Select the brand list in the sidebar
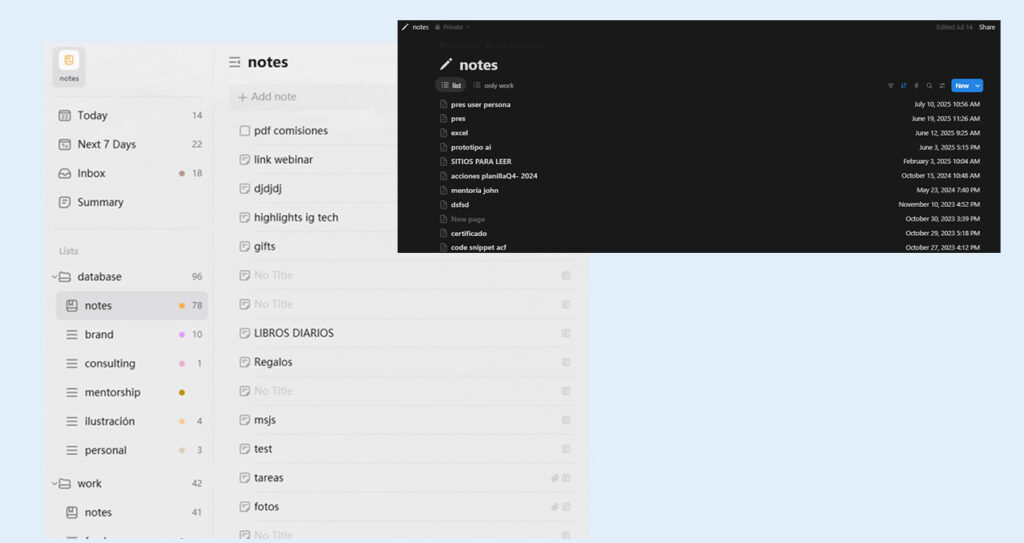1024x543 pixels. 132,335
